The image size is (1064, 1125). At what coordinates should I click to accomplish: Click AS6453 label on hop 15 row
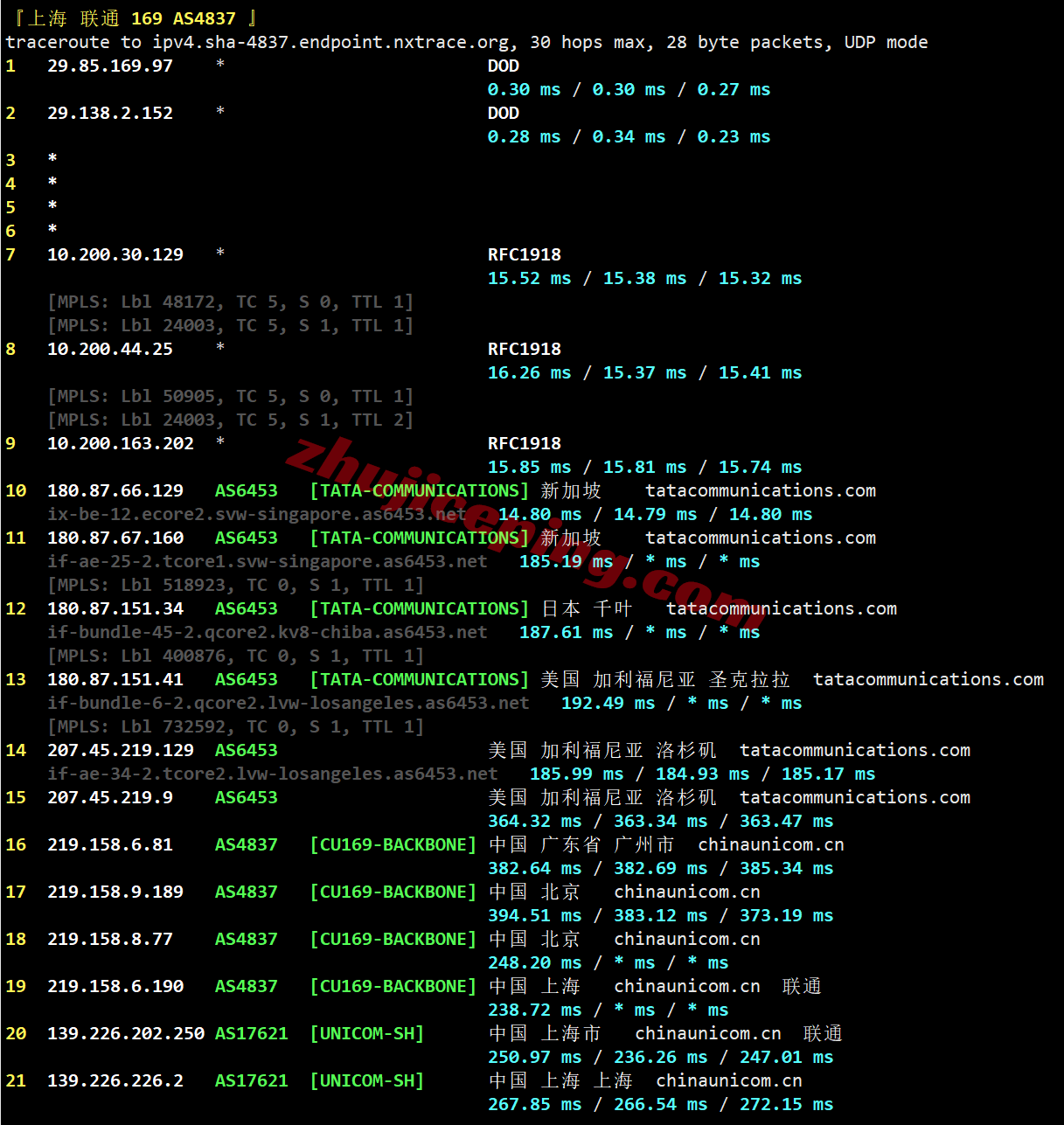[x=247, y=797]
